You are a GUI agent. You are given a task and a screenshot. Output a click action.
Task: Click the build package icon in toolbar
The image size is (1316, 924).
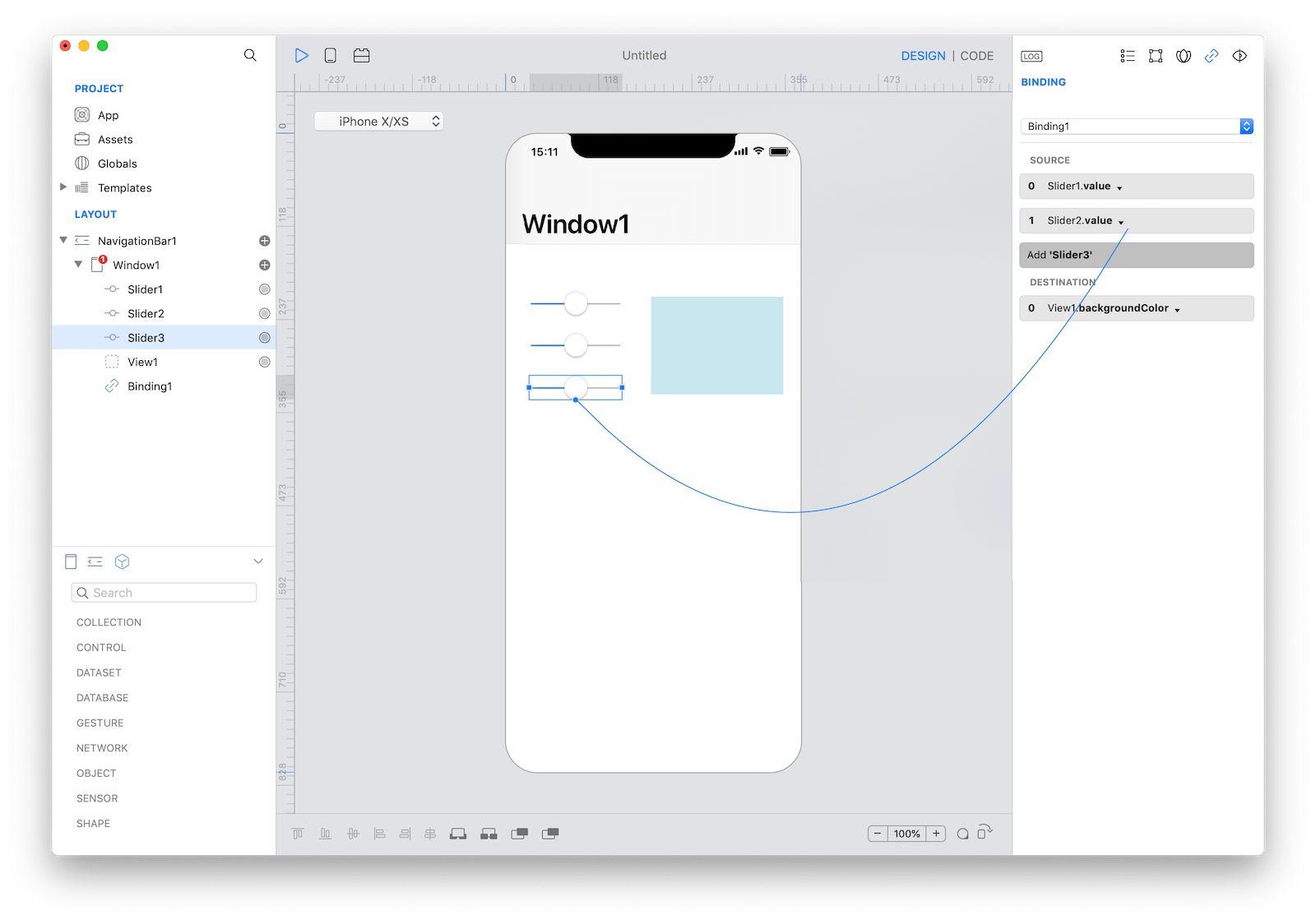362,56
